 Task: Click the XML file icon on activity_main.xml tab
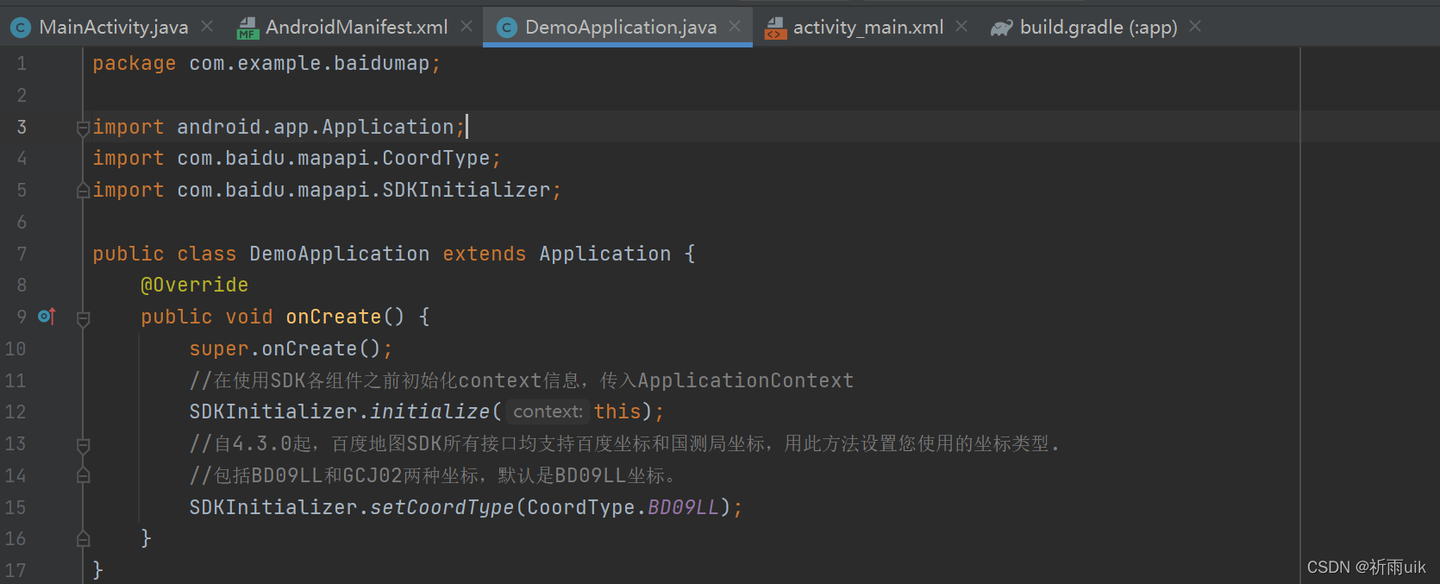click(776, 27)
